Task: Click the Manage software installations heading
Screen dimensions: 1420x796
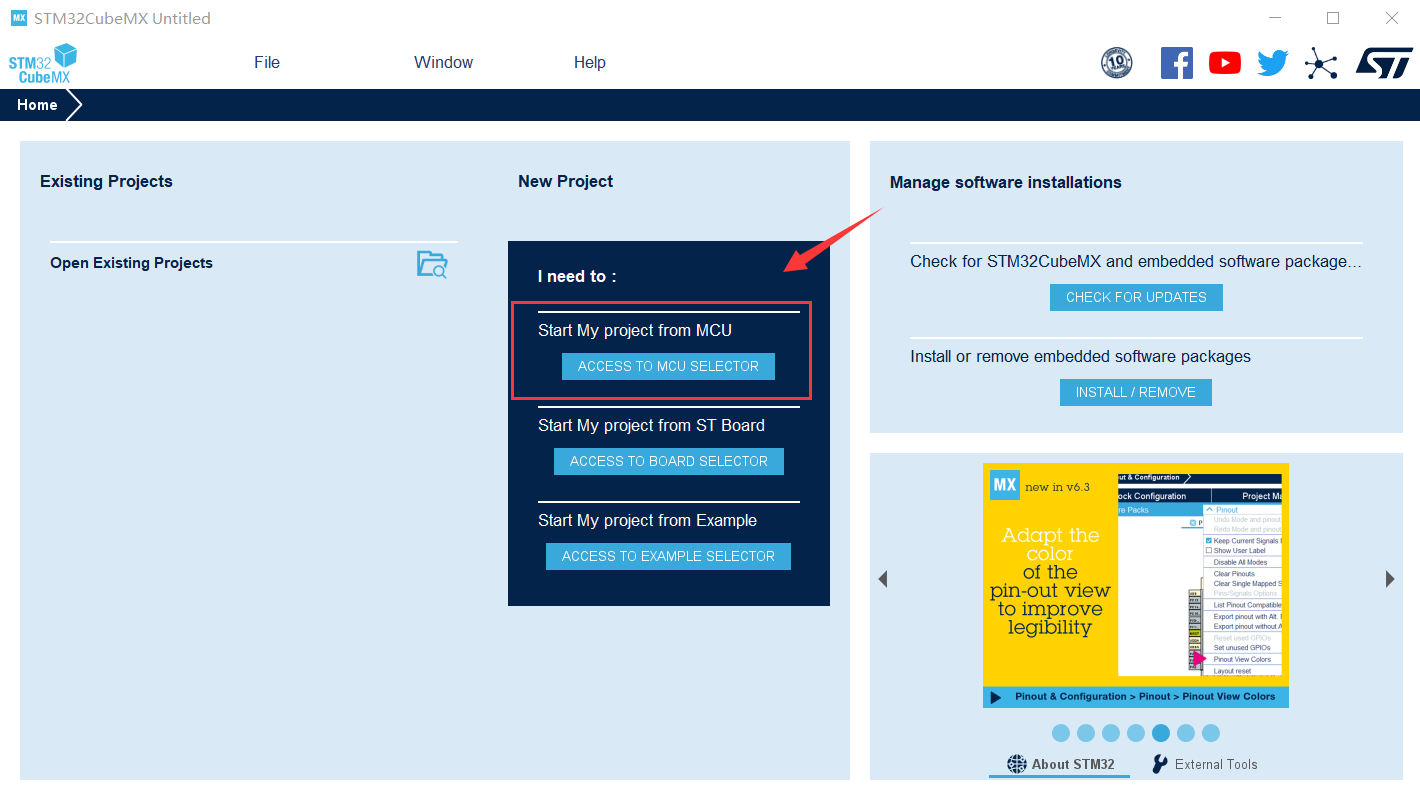Action: [1006, 182]
